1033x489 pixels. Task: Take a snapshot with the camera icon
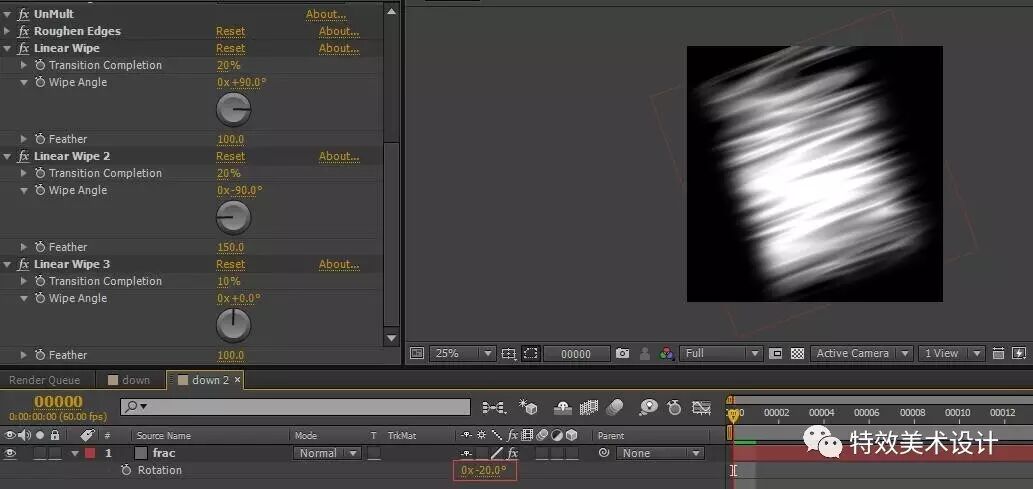[x=623, y=353]
